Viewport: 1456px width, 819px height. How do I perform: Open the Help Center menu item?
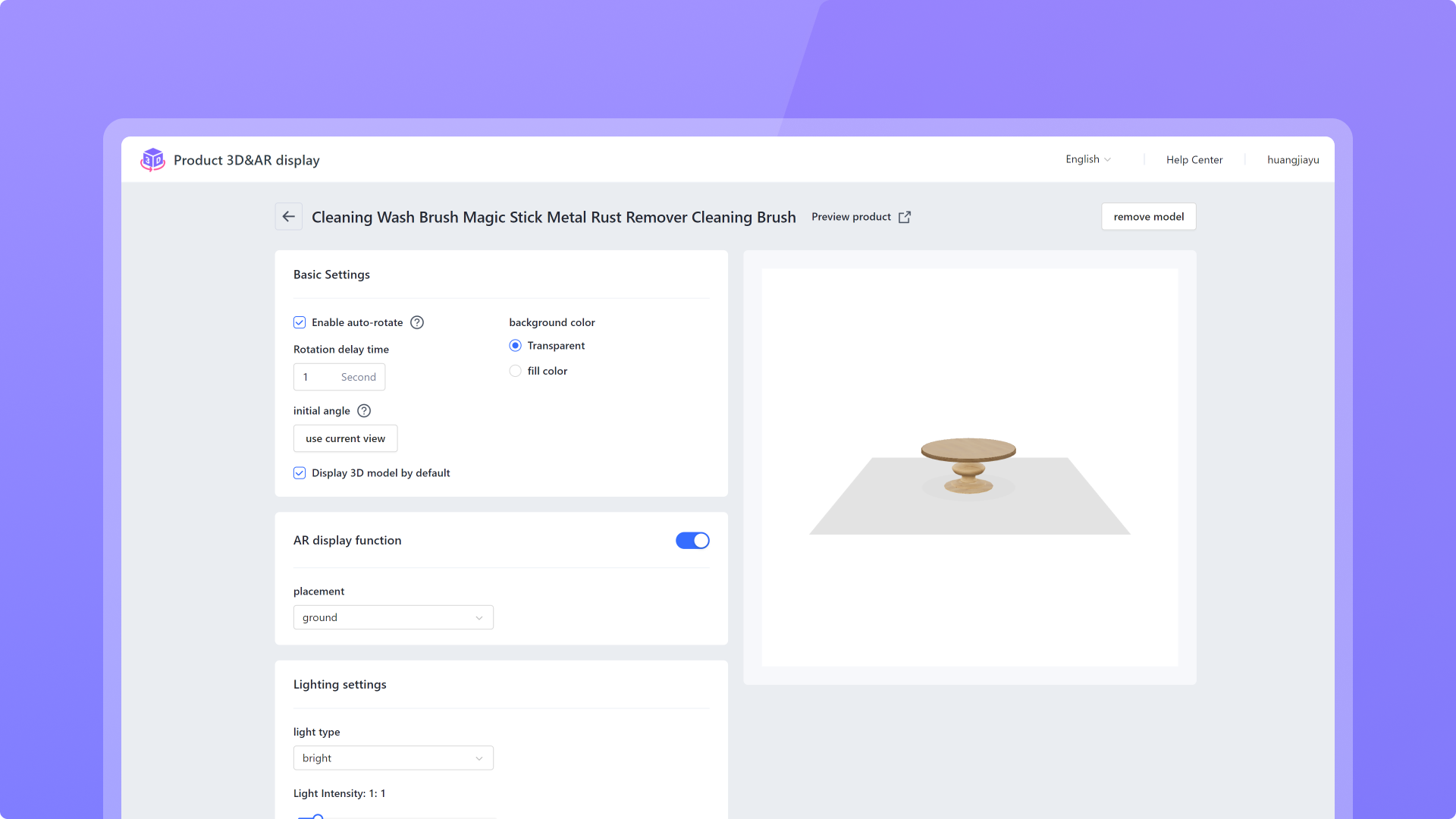click(1194, 160)
